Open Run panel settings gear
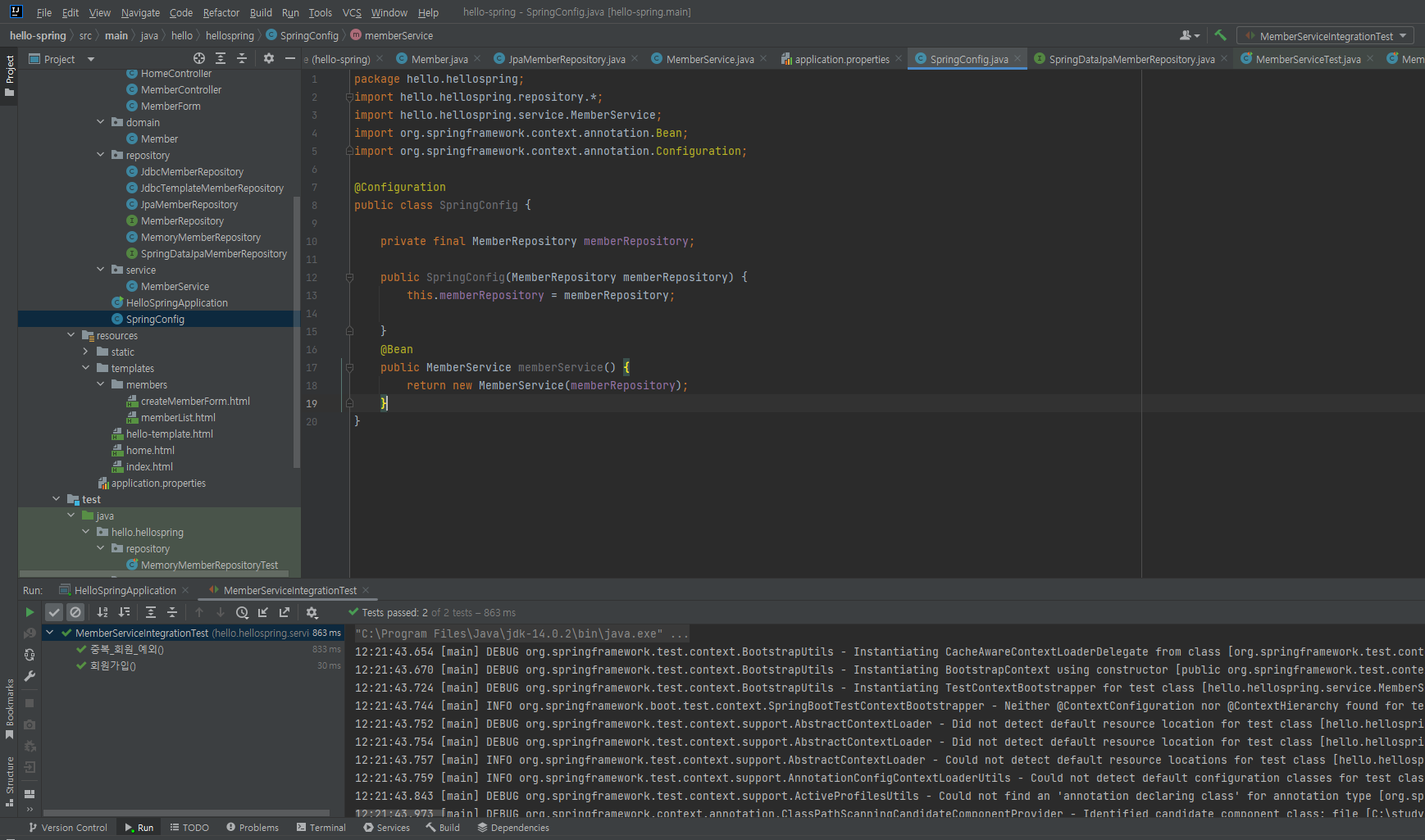 click(312, 612)
